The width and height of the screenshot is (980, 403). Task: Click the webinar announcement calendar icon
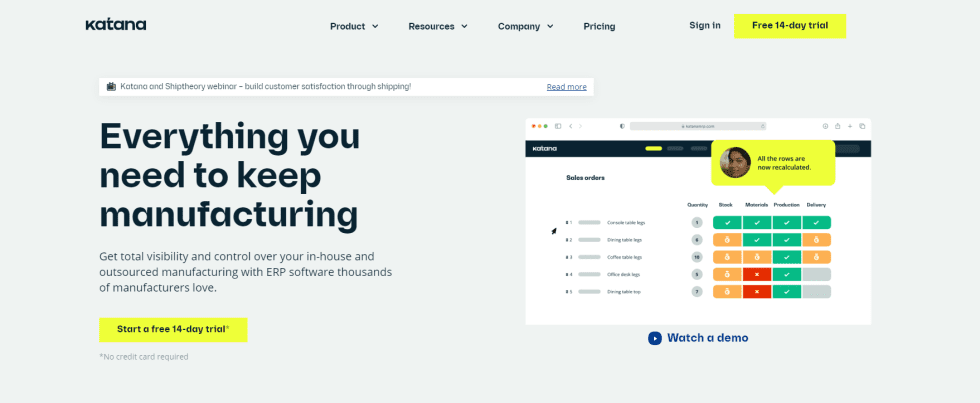coord(111,87)
